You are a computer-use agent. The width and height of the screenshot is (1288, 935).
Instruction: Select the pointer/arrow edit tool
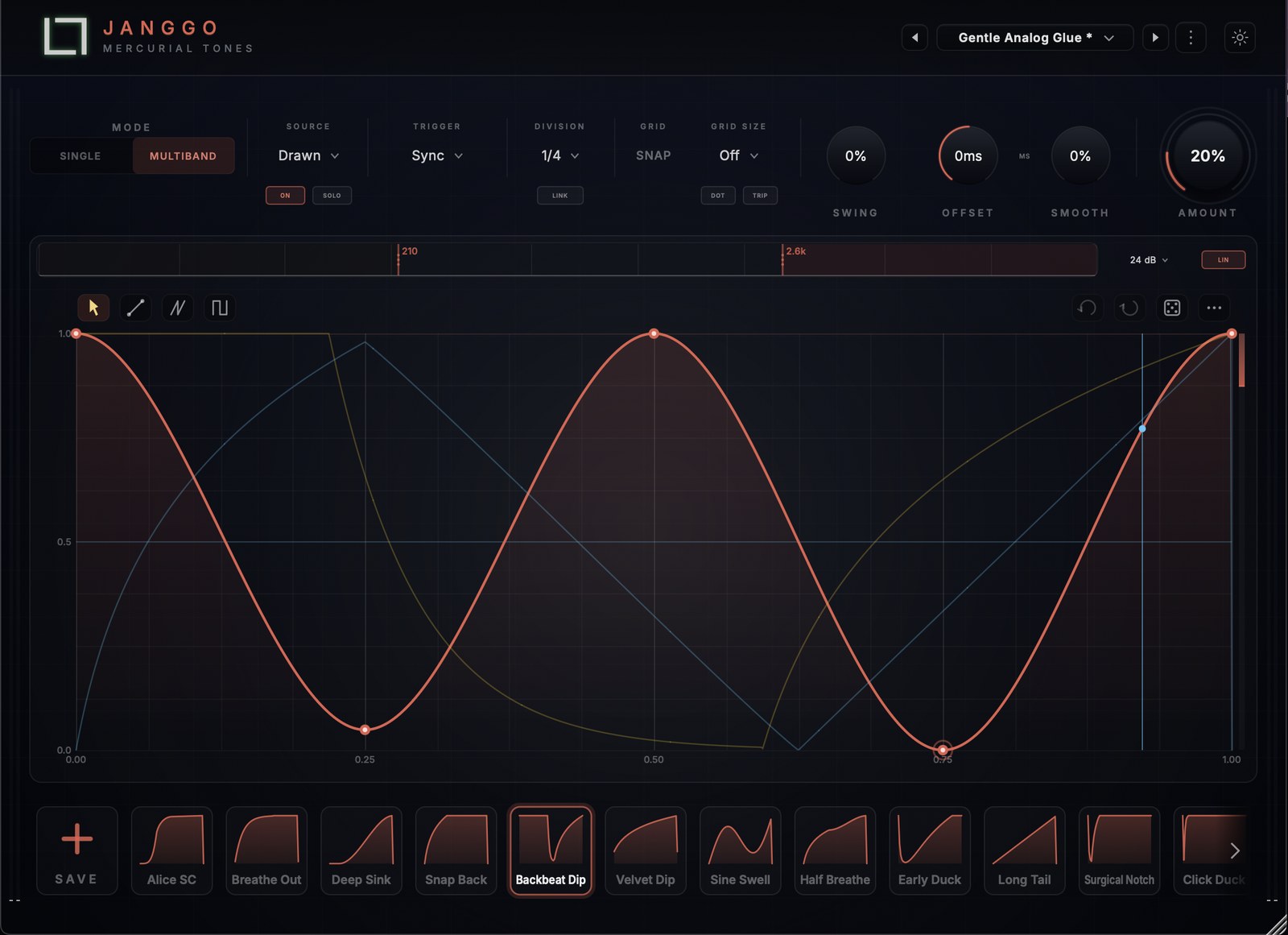click(x=93, y=308)
